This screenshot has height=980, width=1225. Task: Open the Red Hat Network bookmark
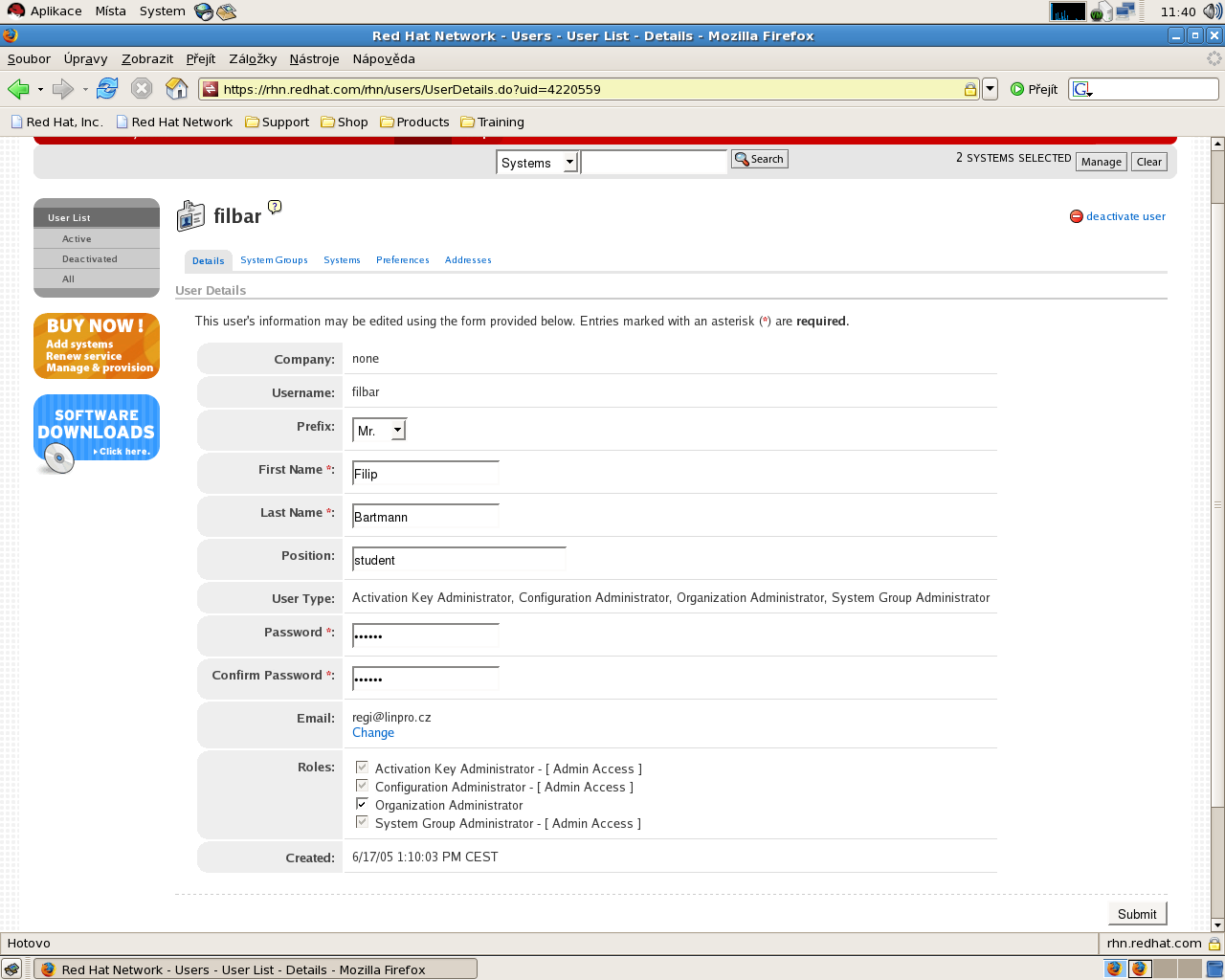click(174, 122)
